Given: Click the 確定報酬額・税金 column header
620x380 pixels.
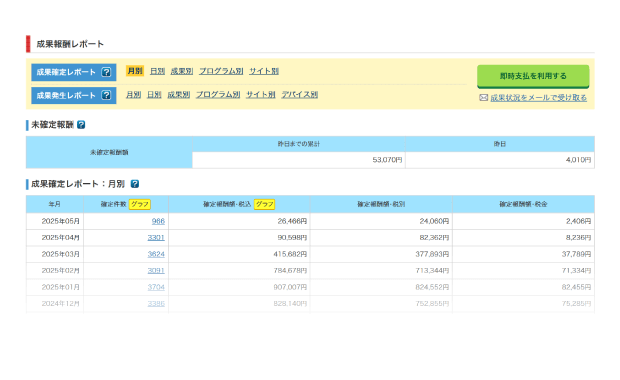Looking at the screenshot, I should click(x=524, y=204).
